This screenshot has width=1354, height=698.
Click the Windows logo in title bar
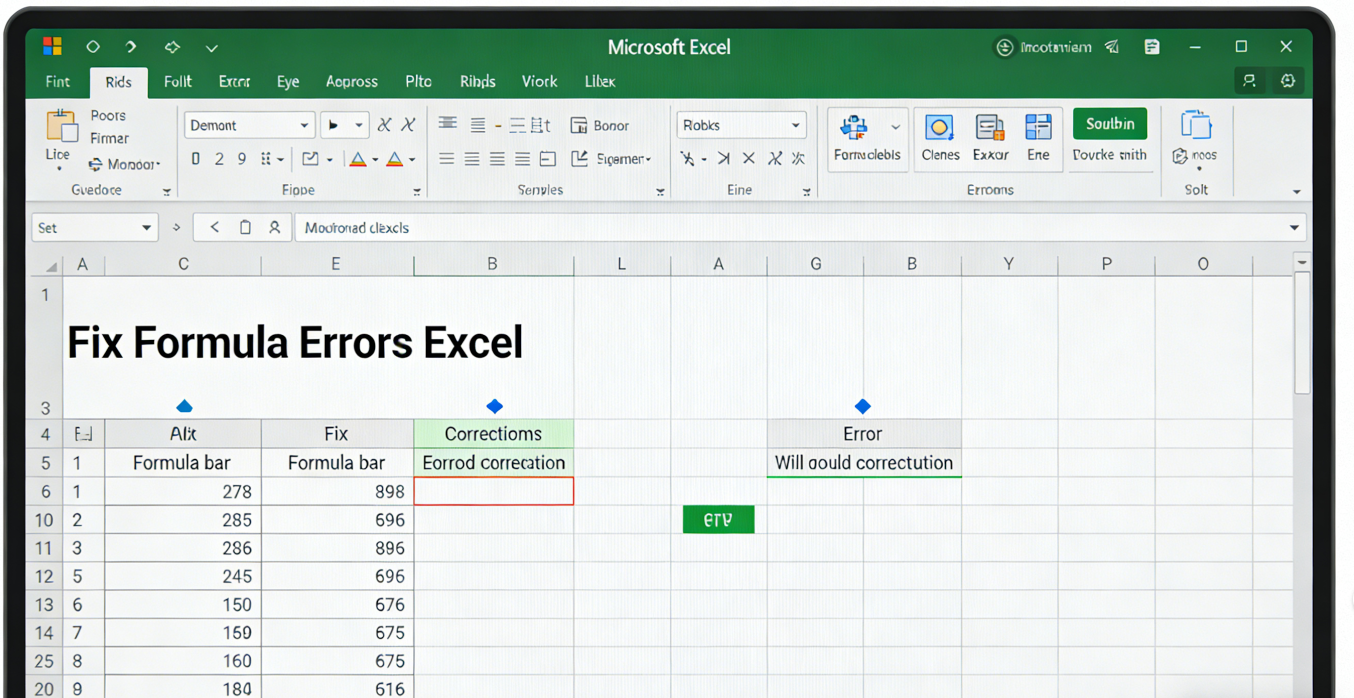(x=53, y=46)
